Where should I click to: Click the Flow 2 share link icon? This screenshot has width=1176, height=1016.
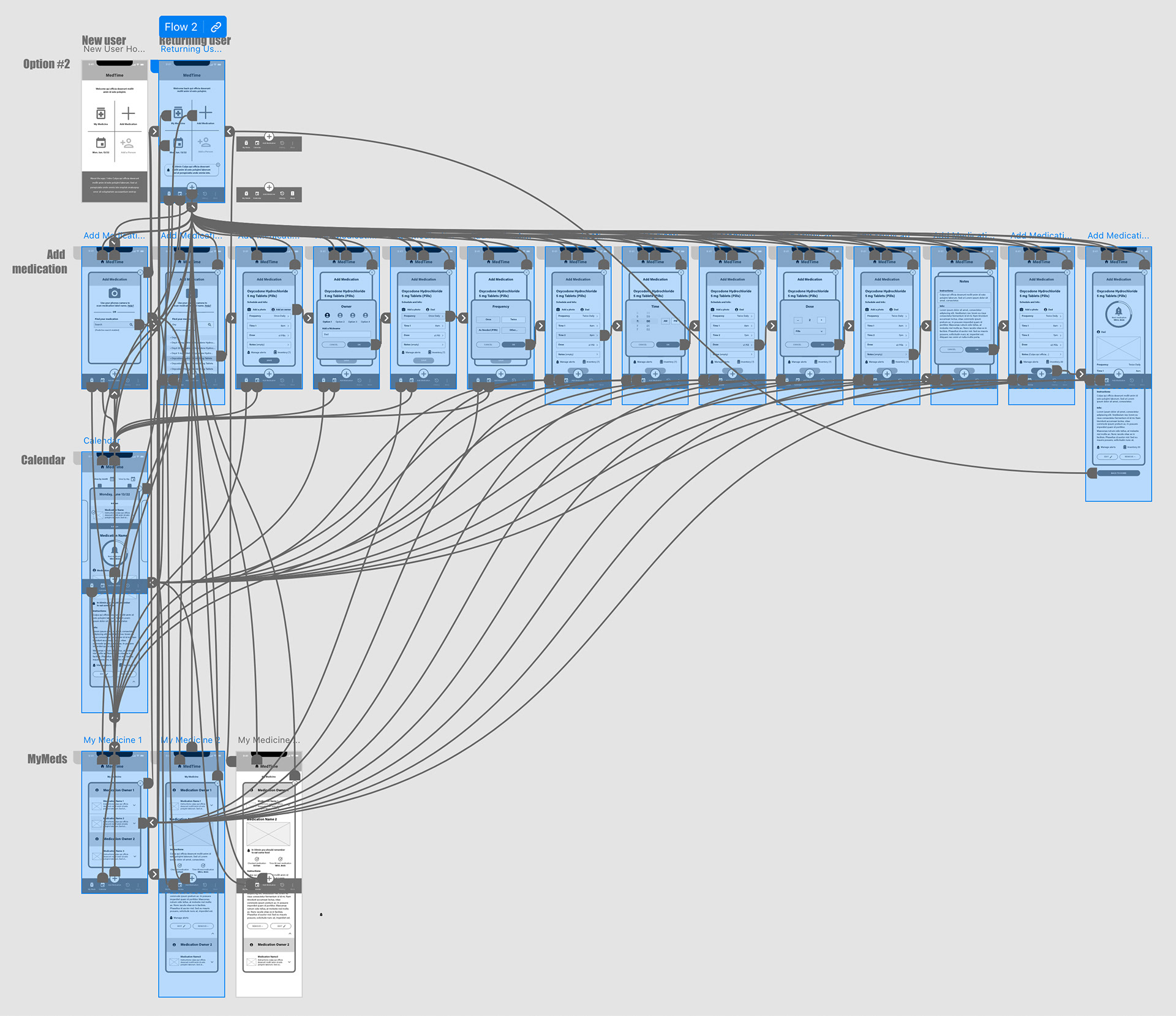(216, 27)
